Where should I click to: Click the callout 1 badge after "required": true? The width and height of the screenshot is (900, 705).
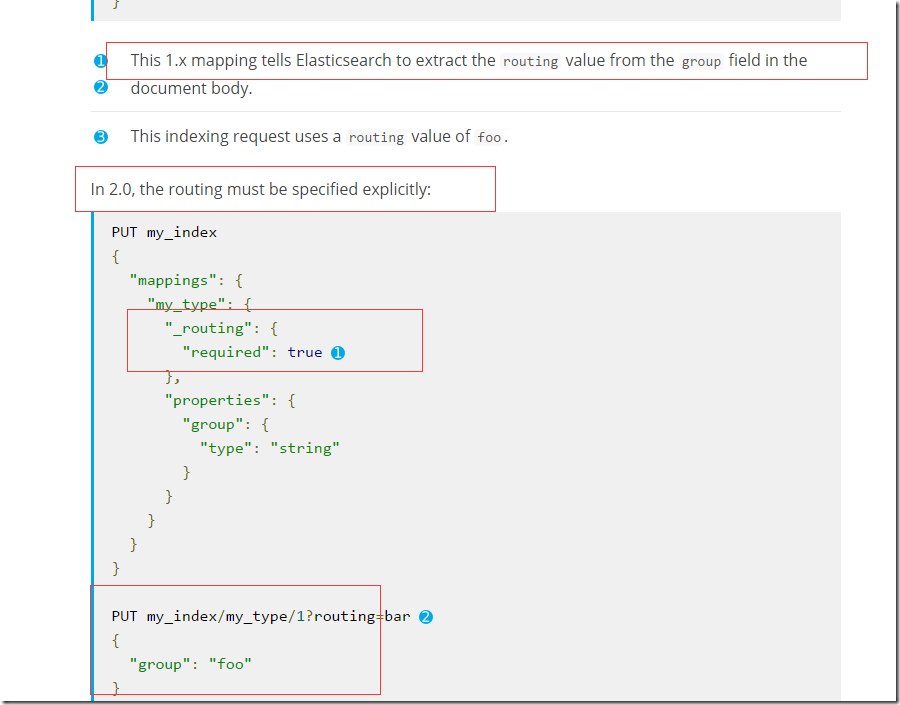tap(338, 353)
